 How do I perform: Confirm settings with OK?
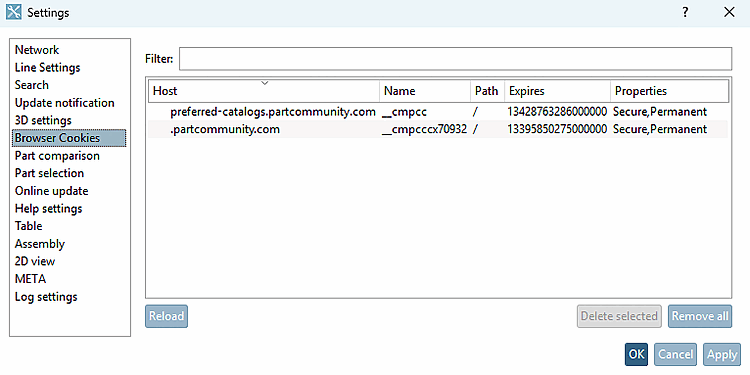tap(636, 354)
